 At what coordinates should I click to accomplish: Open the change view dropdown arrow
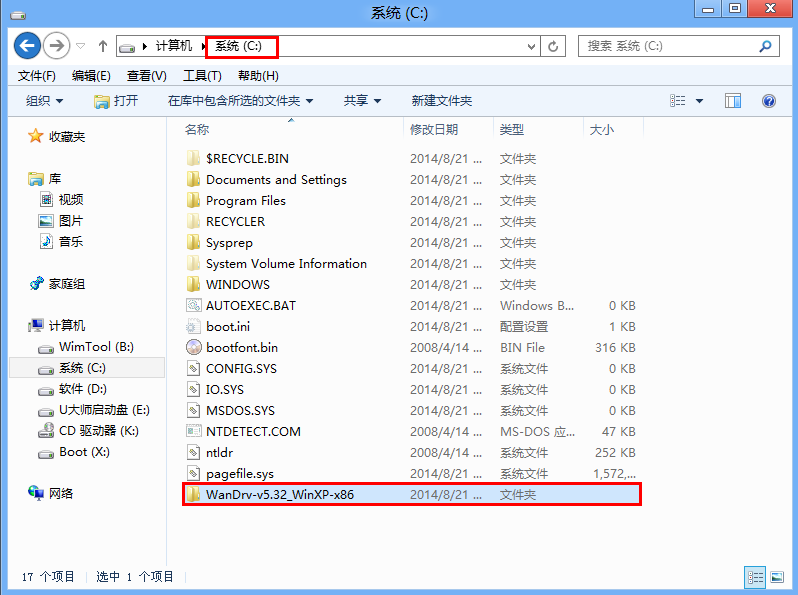(699, 101)
